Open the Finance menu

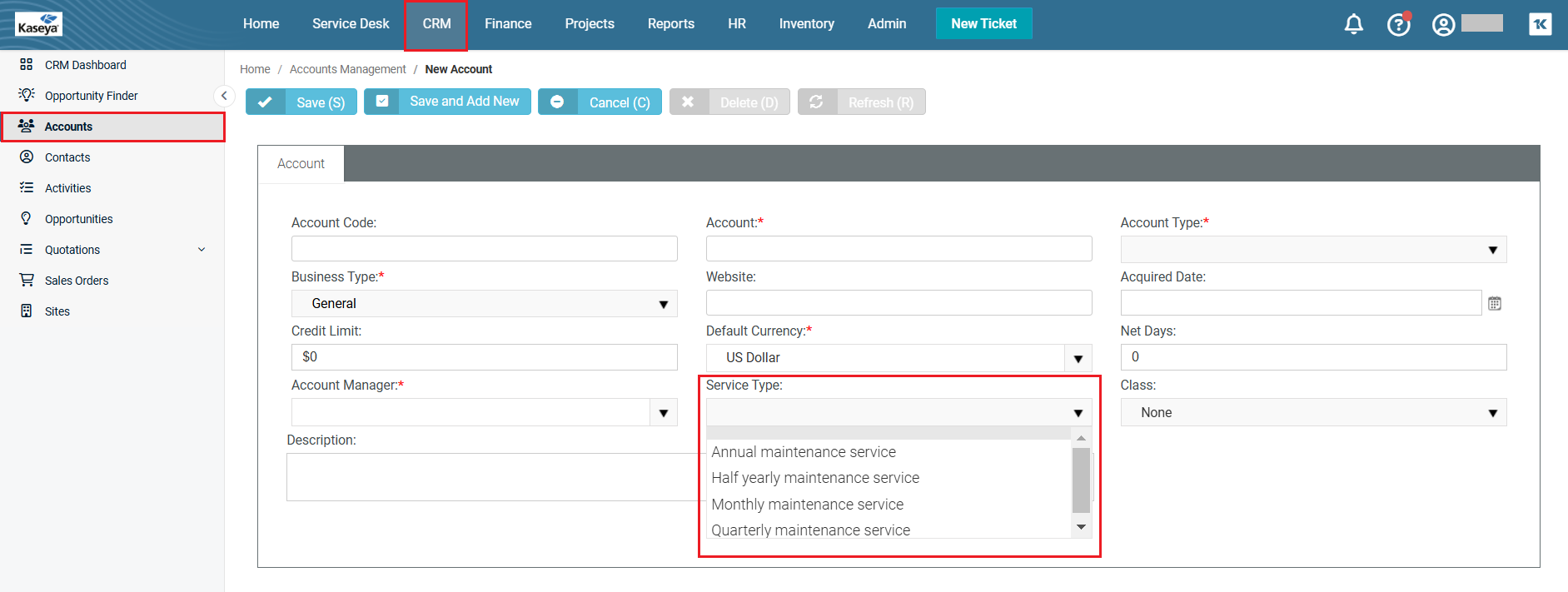click(508, 24)
